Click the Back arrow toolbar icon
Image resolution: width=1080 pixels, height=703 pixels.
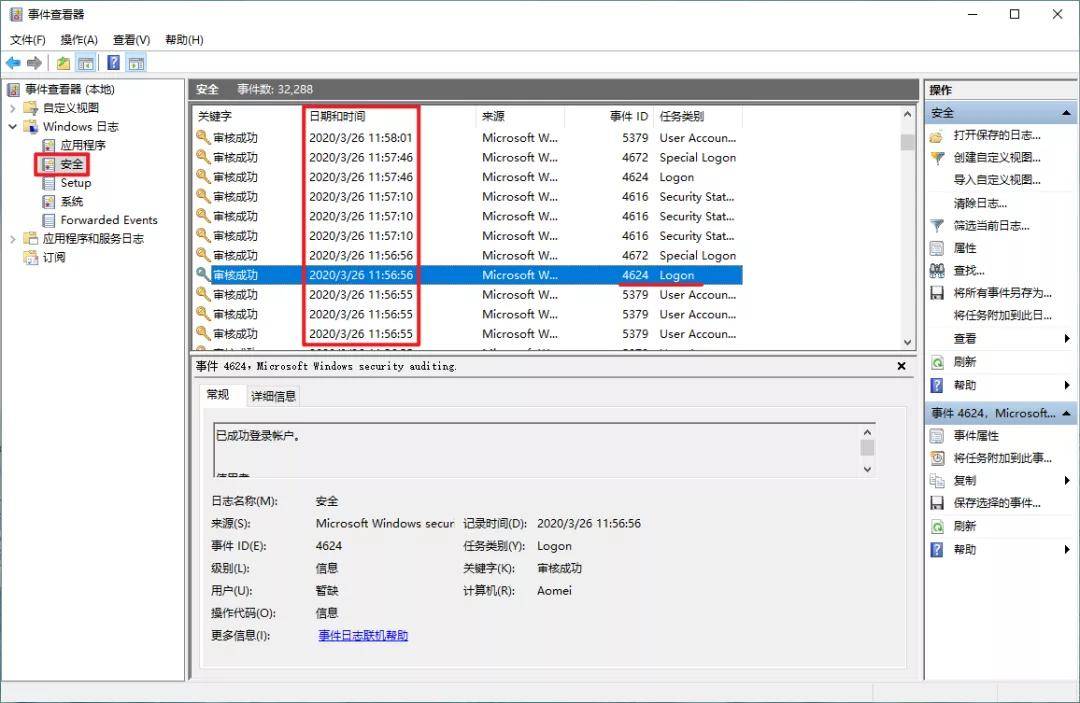13,63
